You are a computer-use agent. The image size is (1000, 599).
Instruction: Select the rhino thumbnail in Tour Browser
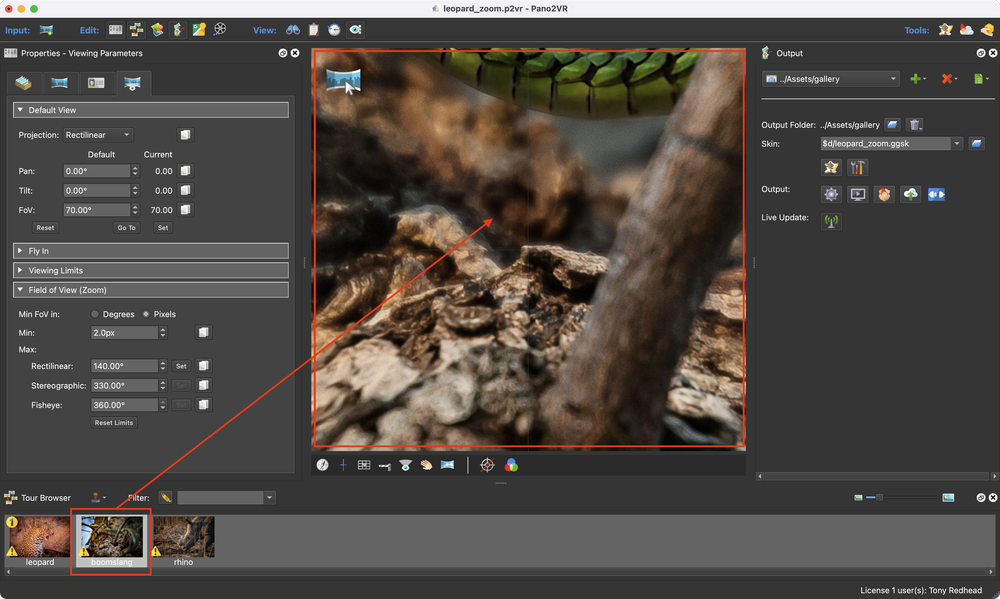point(183,537)
